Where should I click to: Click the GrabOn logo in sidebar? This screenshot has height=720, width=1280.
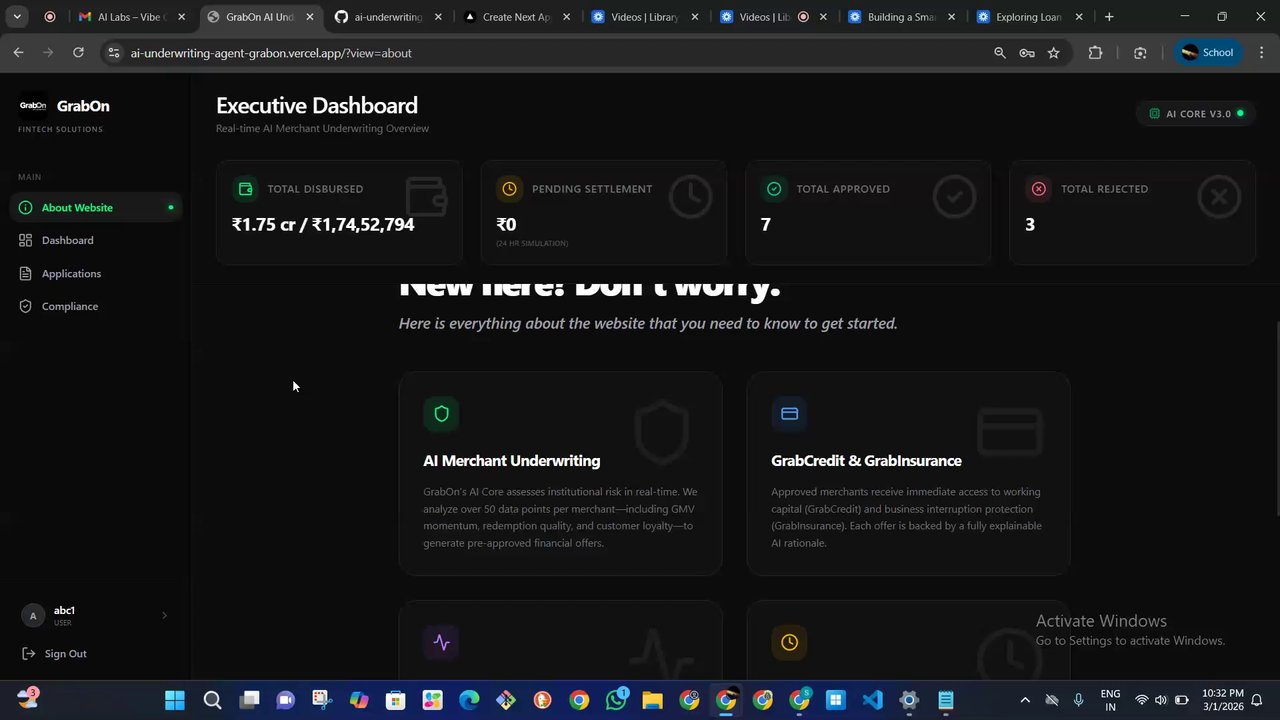coord(33,106)
